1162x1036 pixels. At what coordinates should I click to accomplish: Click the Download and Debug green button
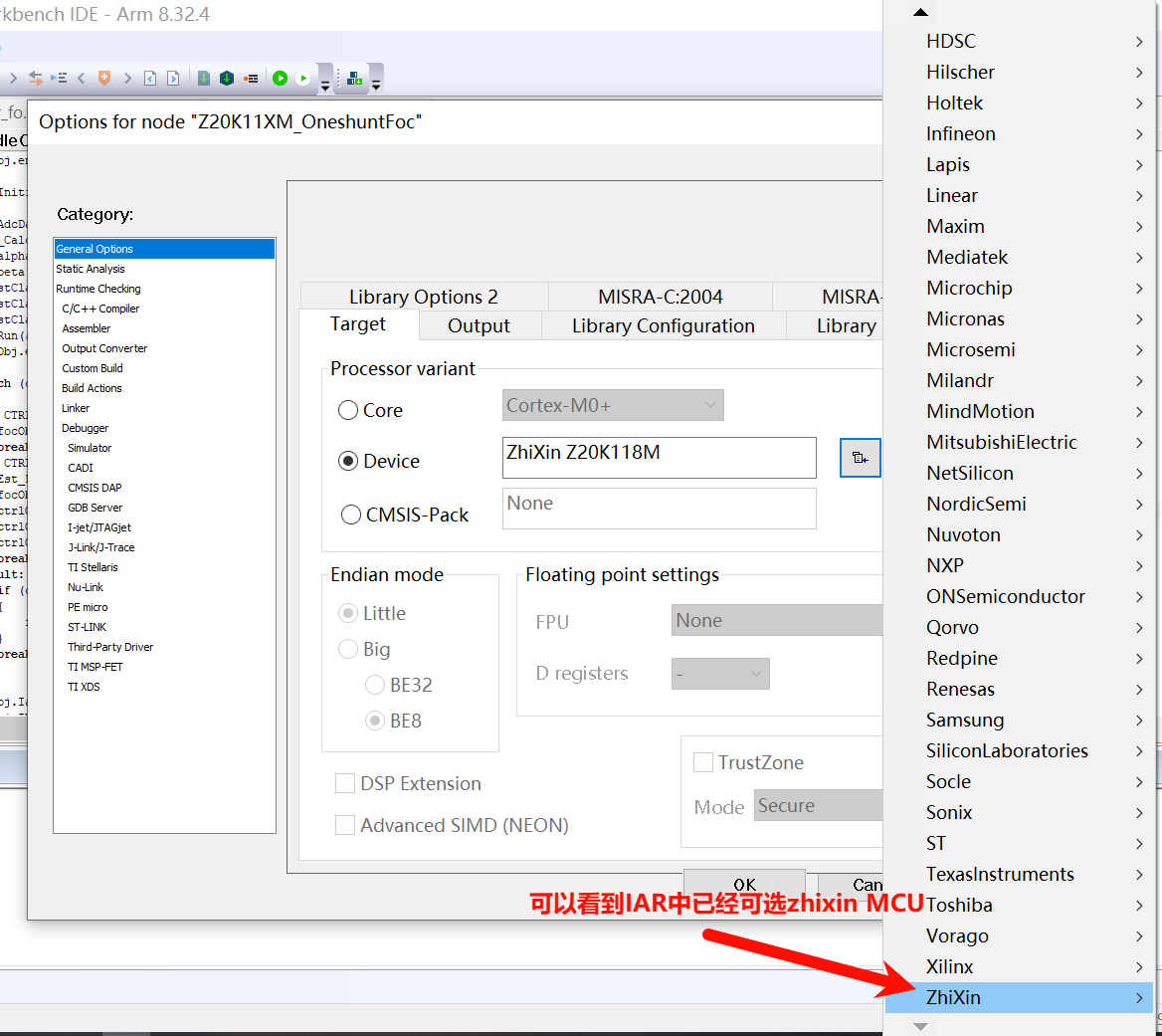[x=281, y=78]
